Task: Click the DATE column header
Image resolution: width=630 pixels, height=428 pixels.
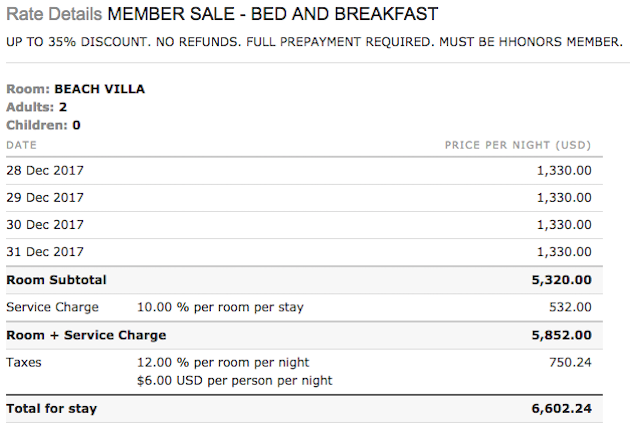Action: pyautogui.click(x=22, y=145)
